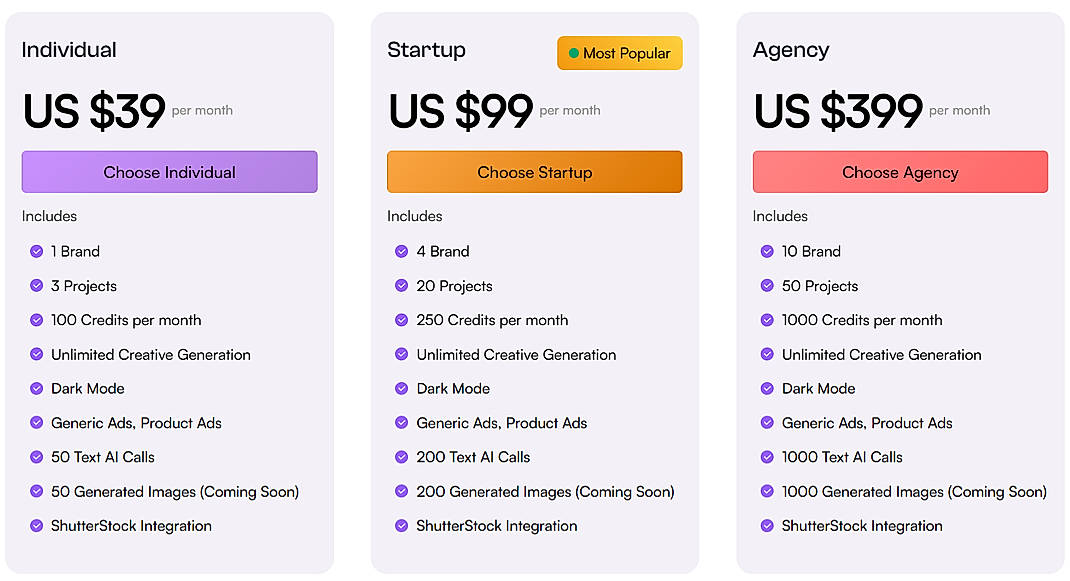The width and height of the screenshot is (1070, 581).
Task: Click the checkmark icon beside 1 Brand
Action: 36,251
